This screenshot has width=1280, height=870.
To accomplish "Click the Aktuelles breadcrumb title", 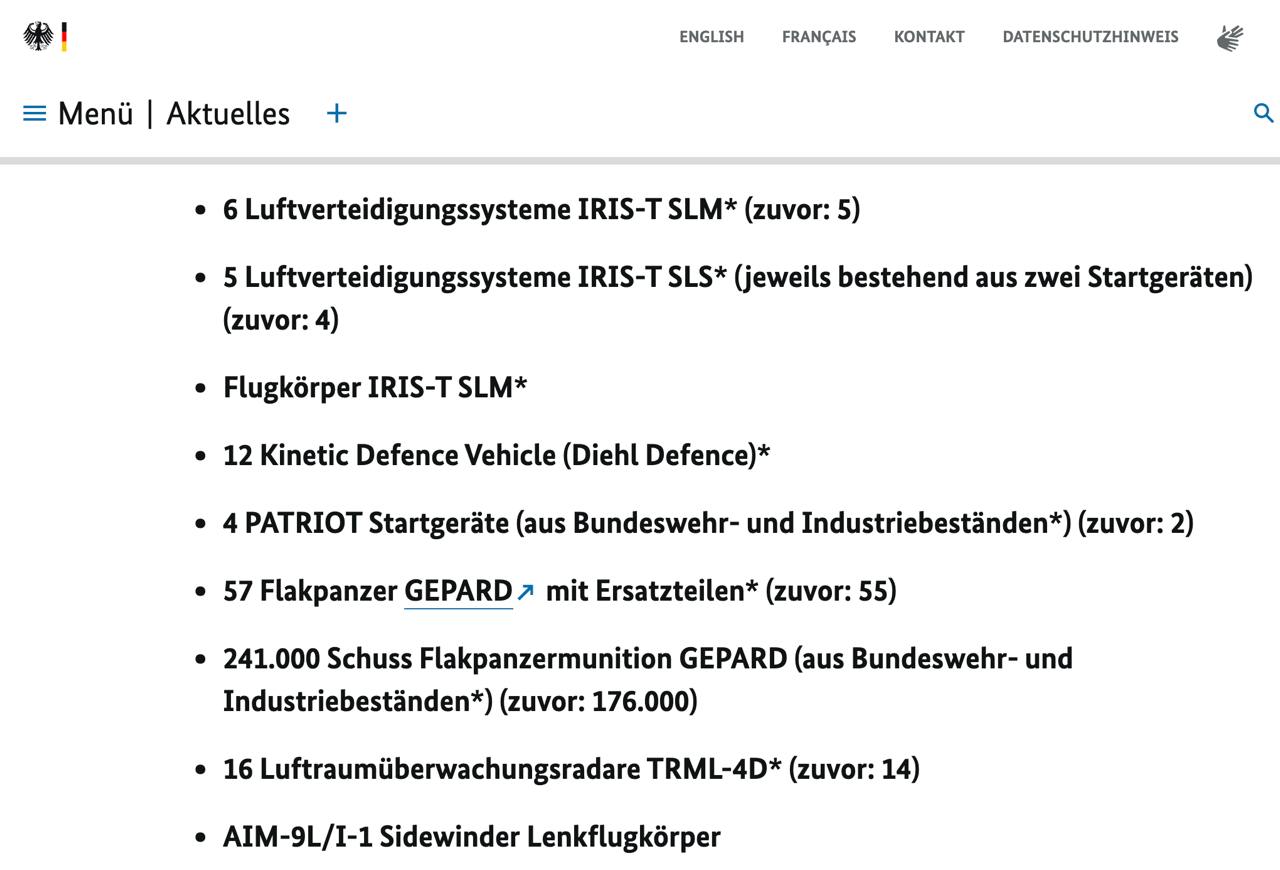I will pyautogui.click(x=228, y=114).
